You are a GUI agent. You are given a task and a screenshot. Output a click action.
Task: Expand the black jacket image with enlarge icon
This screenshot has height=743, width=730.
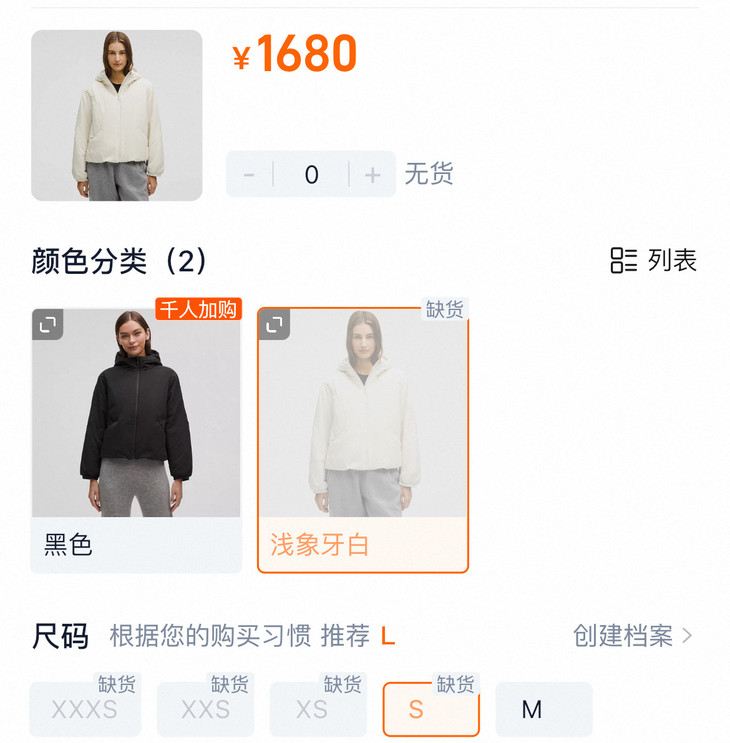tap(48, 325)
